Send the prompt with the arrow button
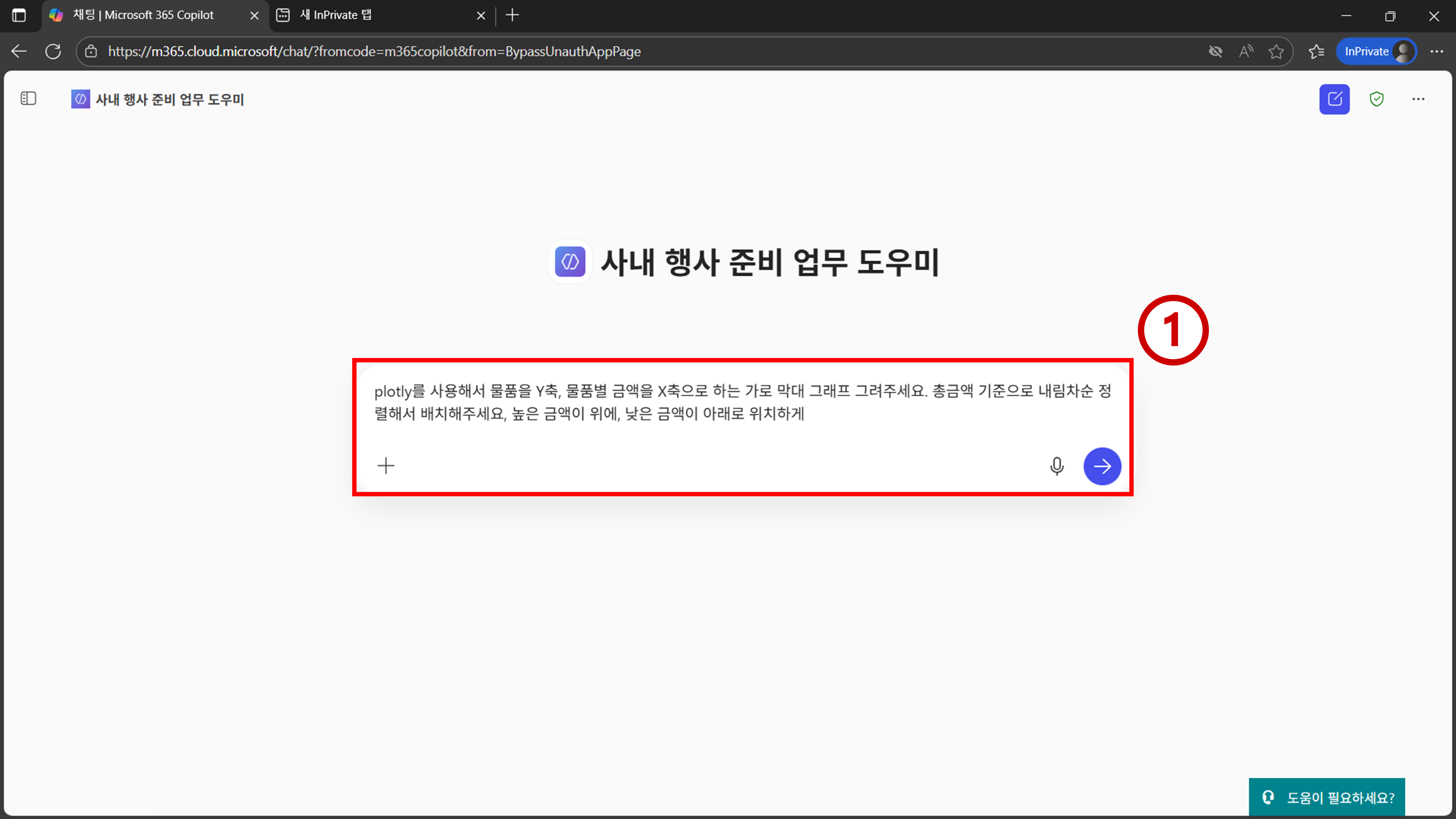The image size is (1456, 819). point(1101,466)
